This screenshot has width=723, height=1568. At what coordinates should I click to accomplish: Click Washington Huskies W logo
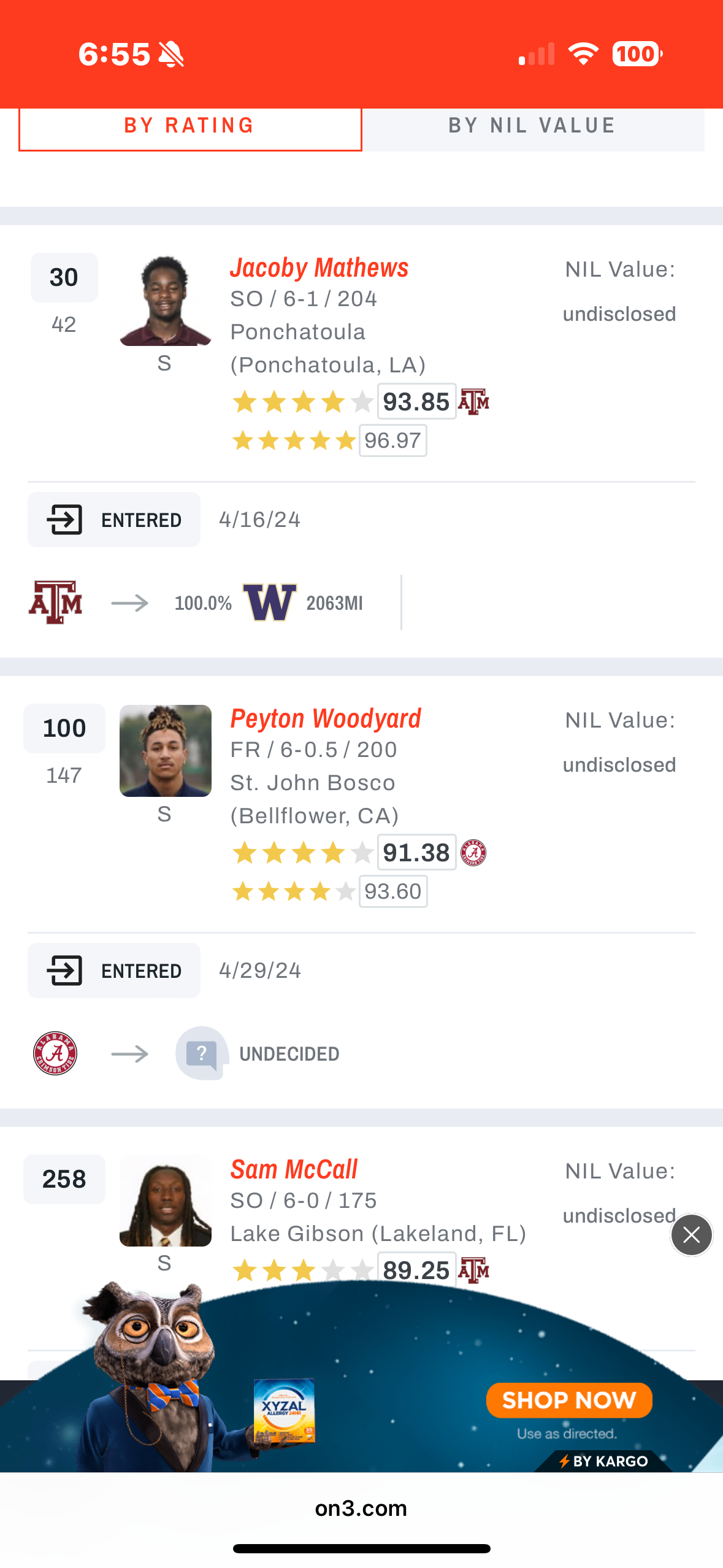pyautogui.click(x=270, y=602)
